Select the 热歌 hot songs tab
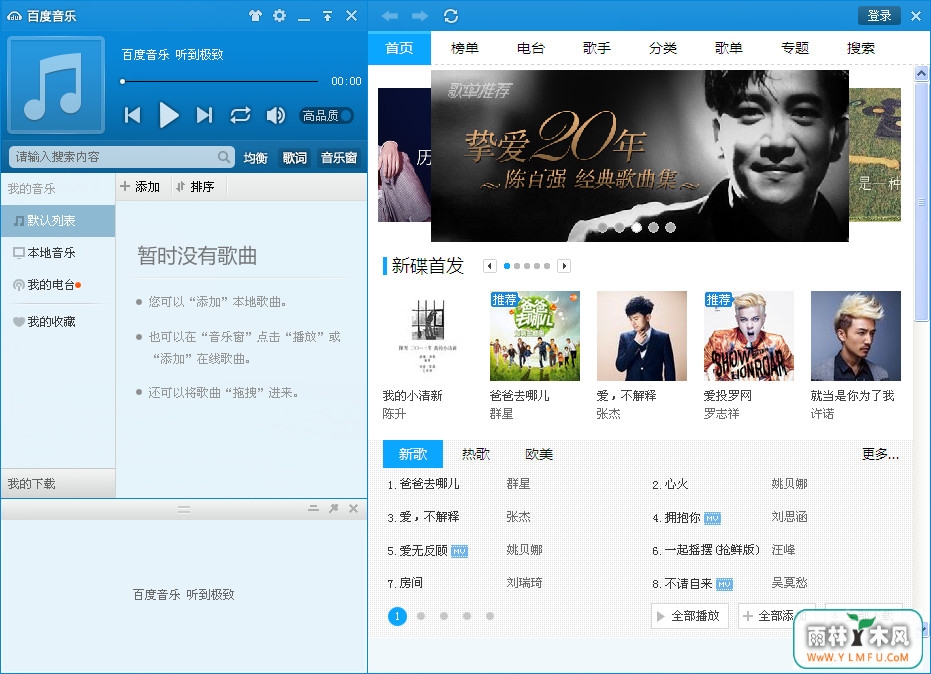This screenshot has height=674, width=931. (476, 454)
